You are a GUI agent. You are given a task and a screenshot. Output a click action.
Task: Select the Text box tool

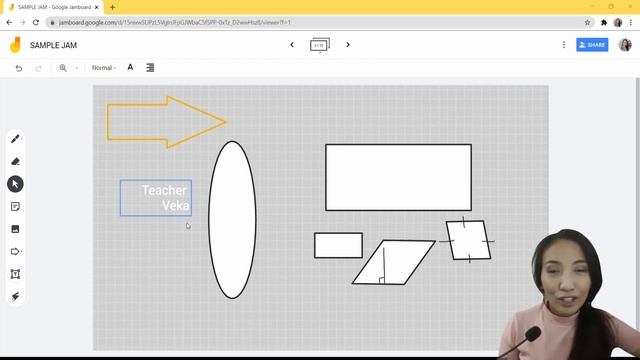pos(15,274)
